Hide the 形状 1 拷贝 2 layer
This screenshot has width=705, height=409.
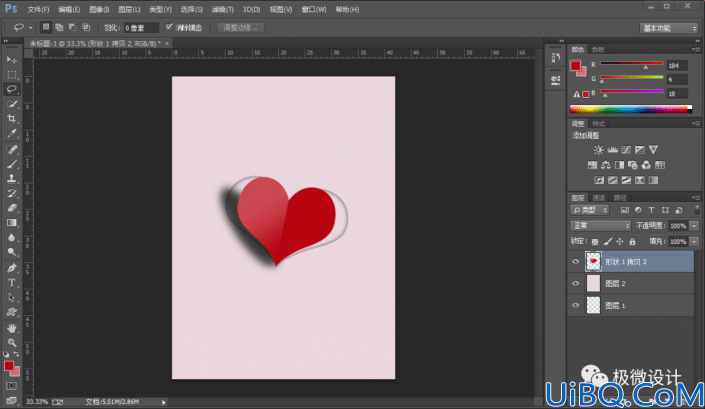[x=576, y=262]
